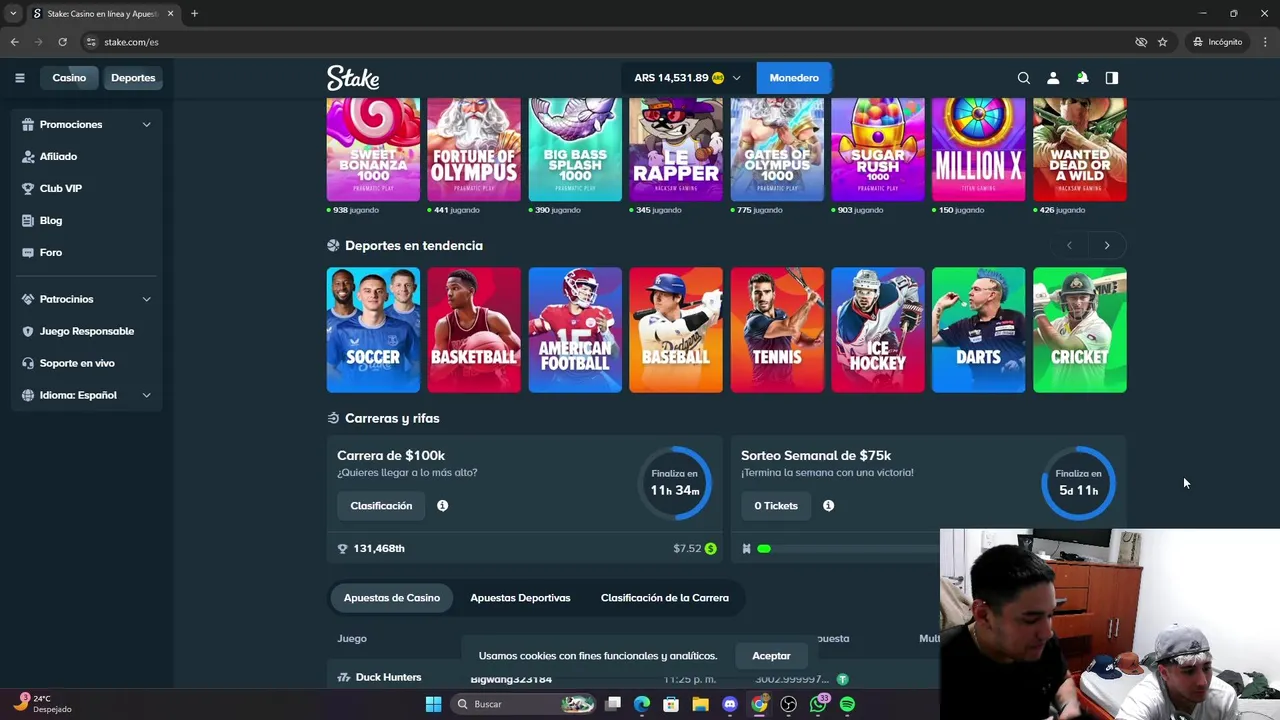Click the view site information icon
The height and width of the screenshot is (720, 1280).
click(x=91, y=42)
